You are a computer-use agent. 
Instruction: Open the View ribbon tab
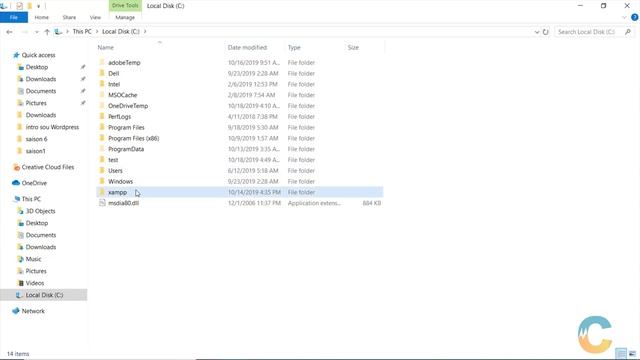[95, 18]
